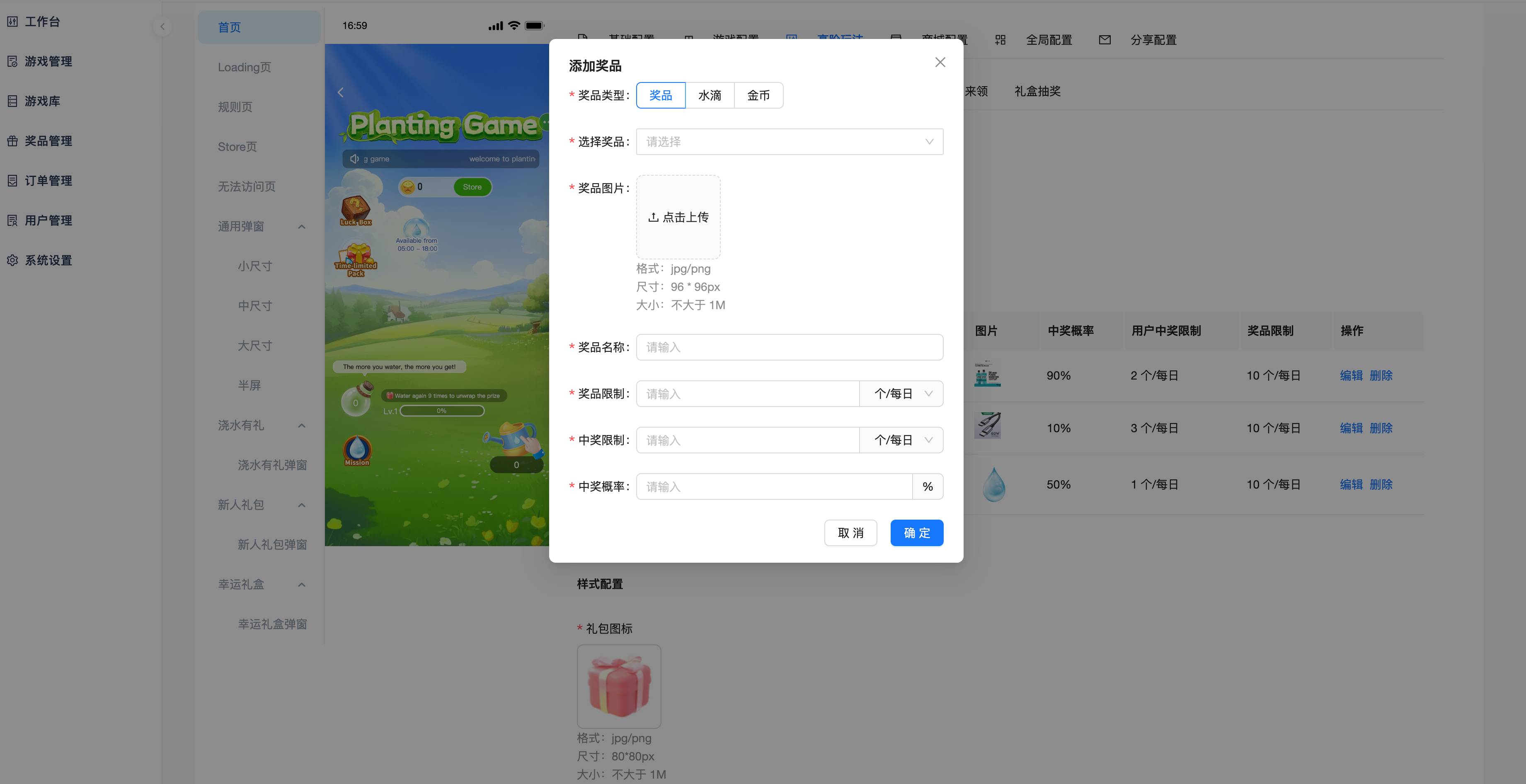
Task: Click the 中奖概率 percentage input field
Action: coord(774,487)
